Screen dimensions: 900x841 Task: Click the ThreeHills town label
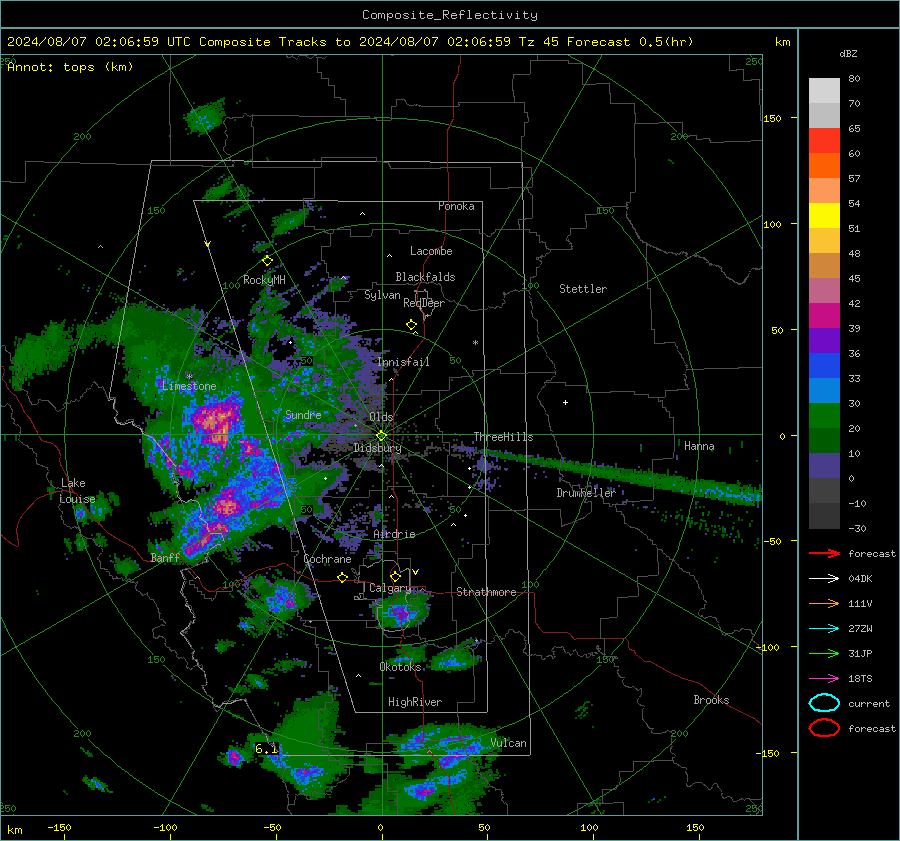(503, 437)
